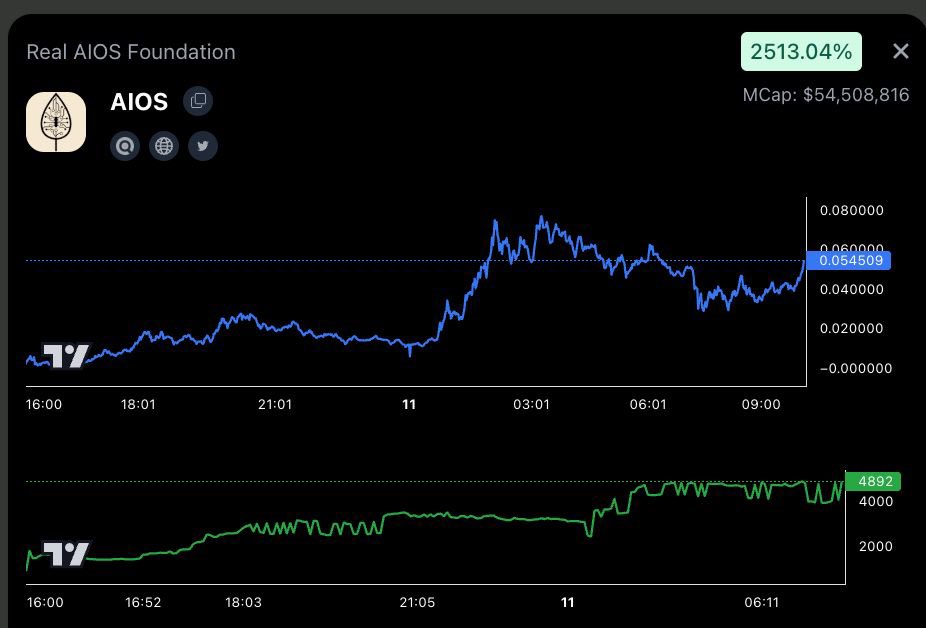This screenshot has width=926, height=628.
Task: Toggle the green 2513.04% change badge
Action: click(801, 50)
